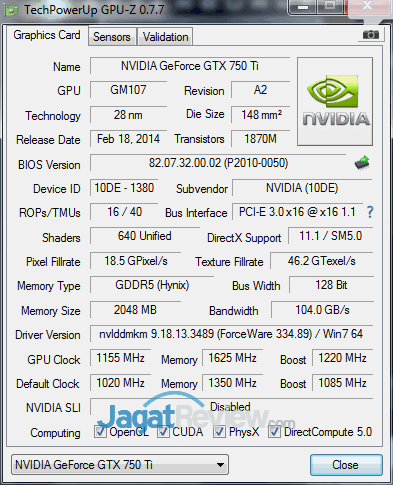
Task: Click the GPU-Z title bar app icon
Action: tap(11, 10)
